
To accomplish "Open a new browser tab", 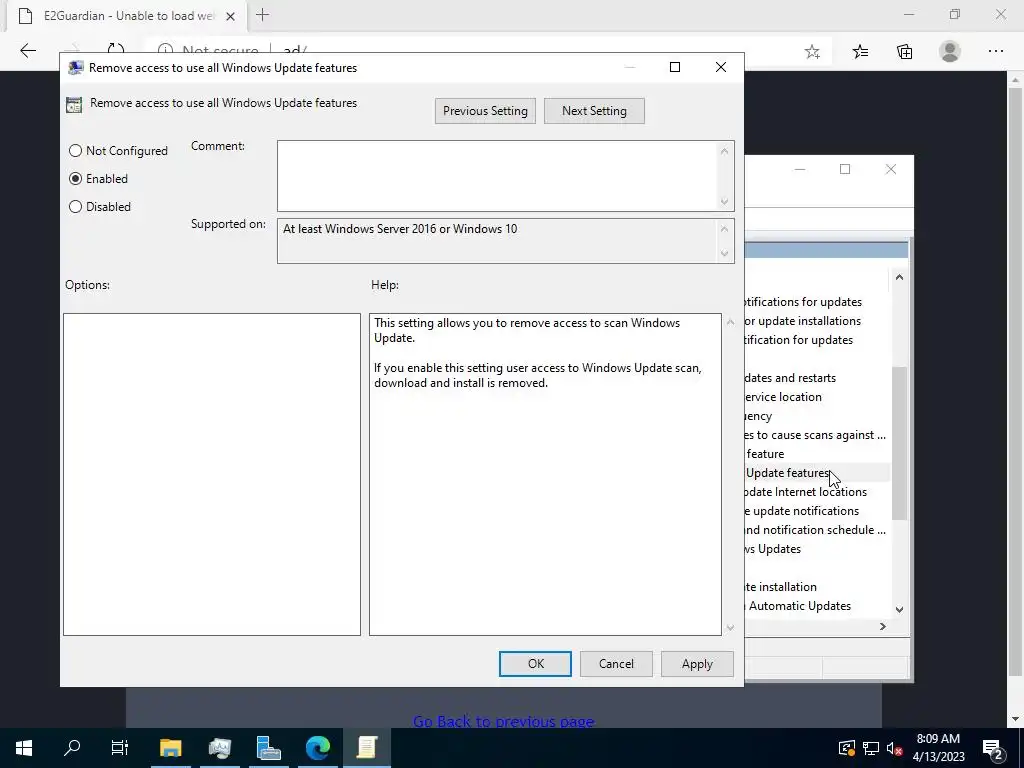I will click(263, 15).
